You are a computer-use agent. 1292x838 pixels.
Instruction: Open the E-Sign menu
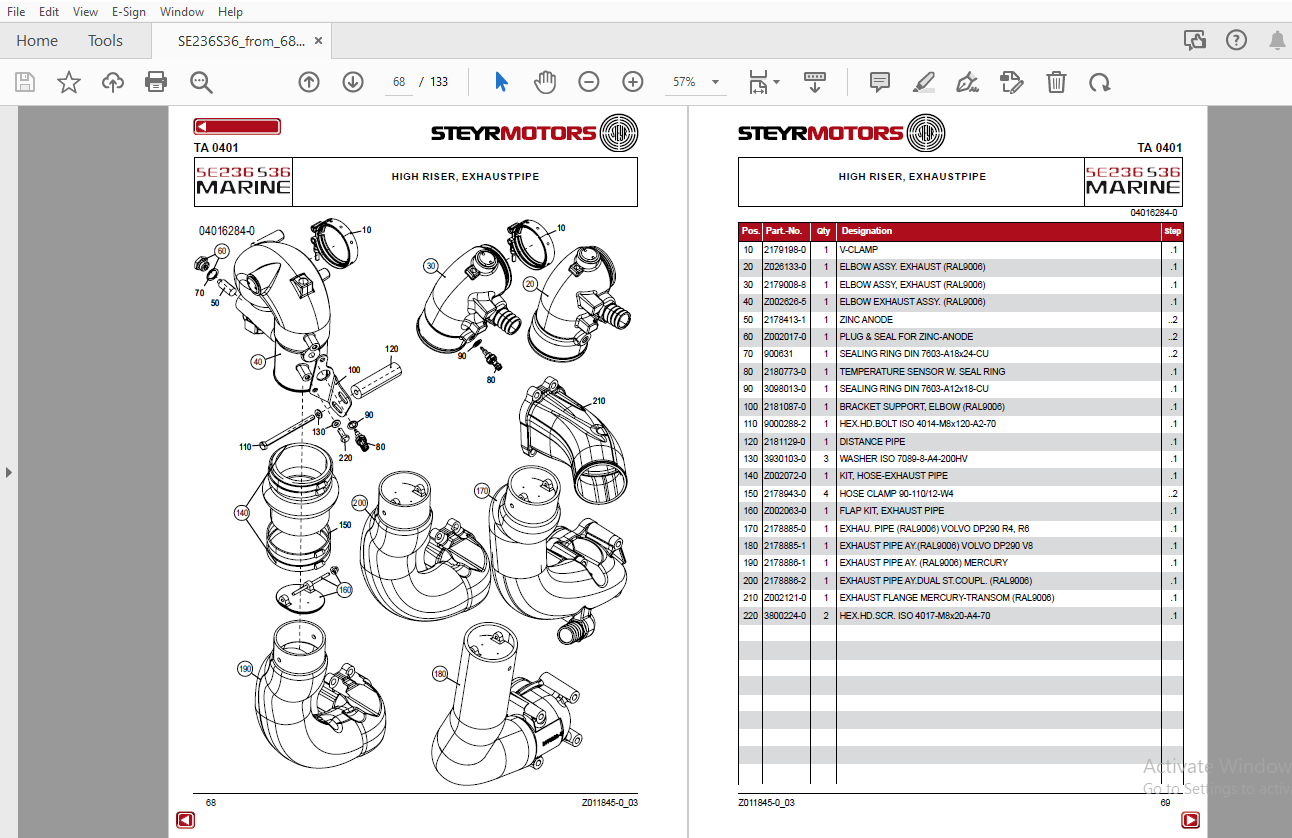pos(128,11)
